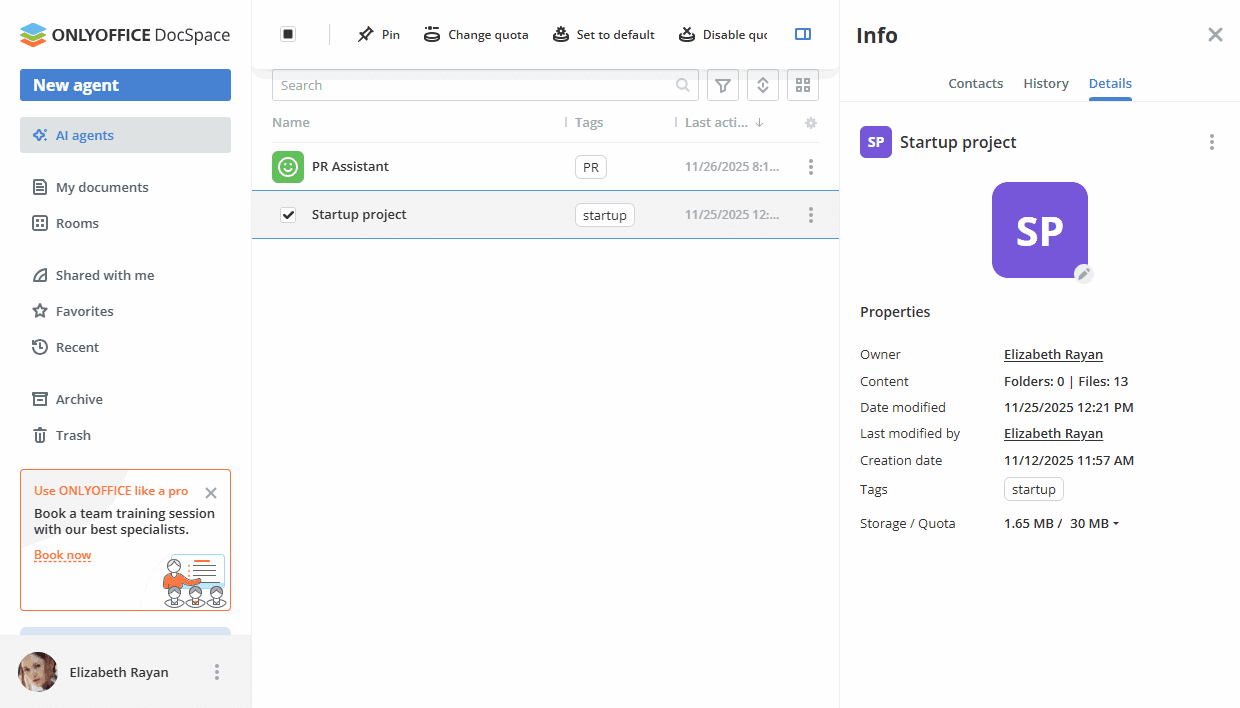Switch to the Contacts tab

coord(975,84)
